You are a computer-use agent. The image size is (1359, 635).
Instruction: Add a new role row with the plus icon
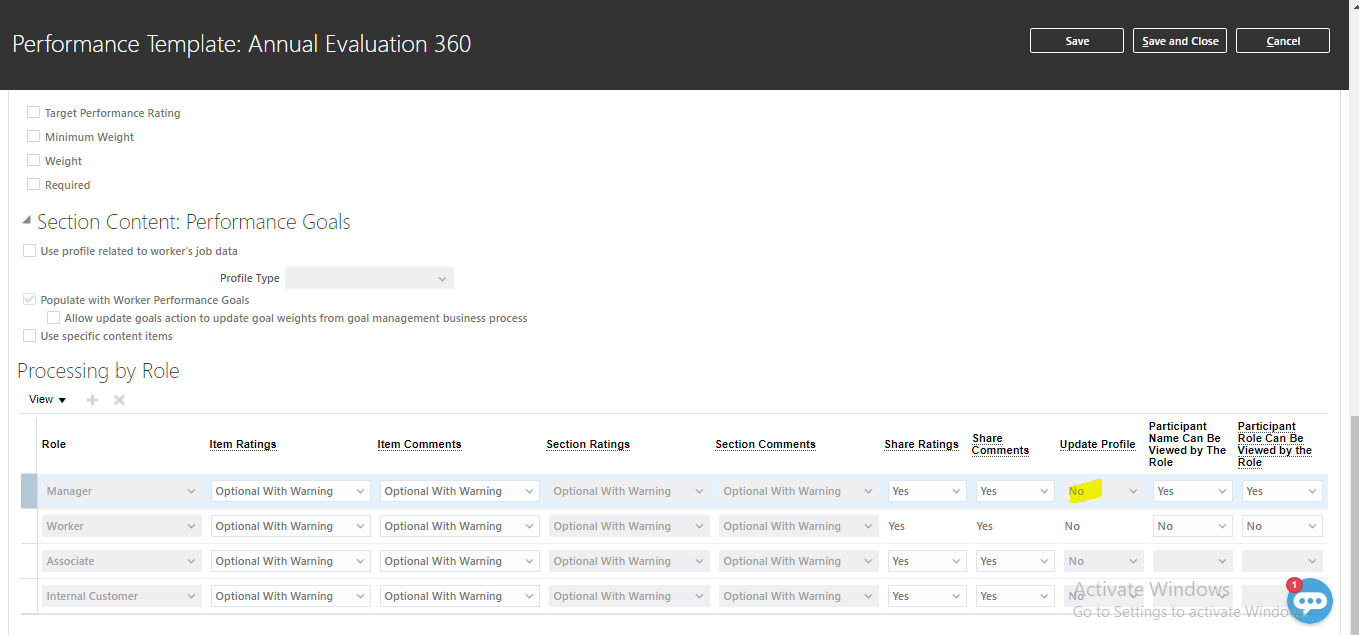(x=92, y=399)
